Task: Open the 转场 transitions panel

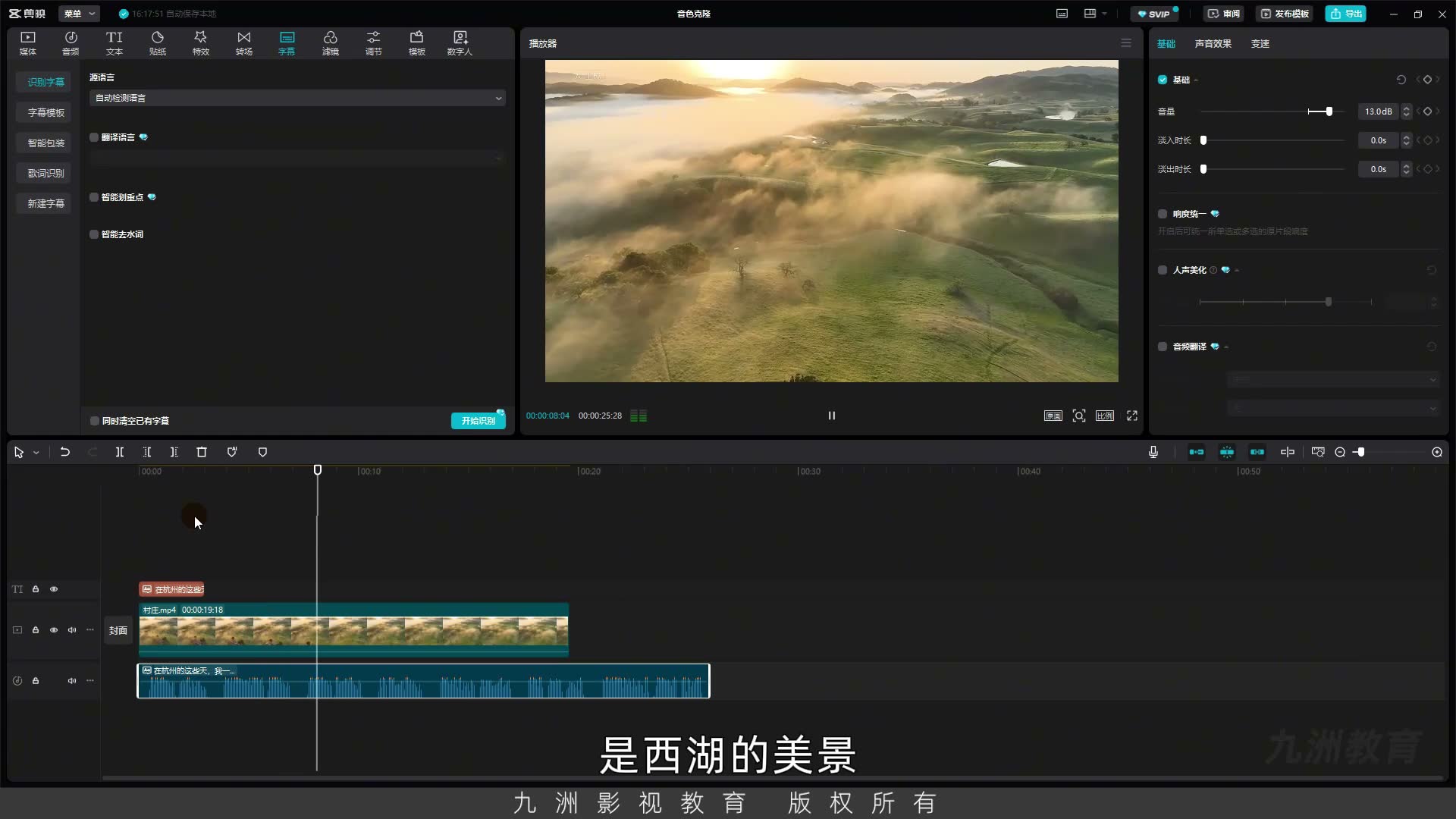Action: 244,43
